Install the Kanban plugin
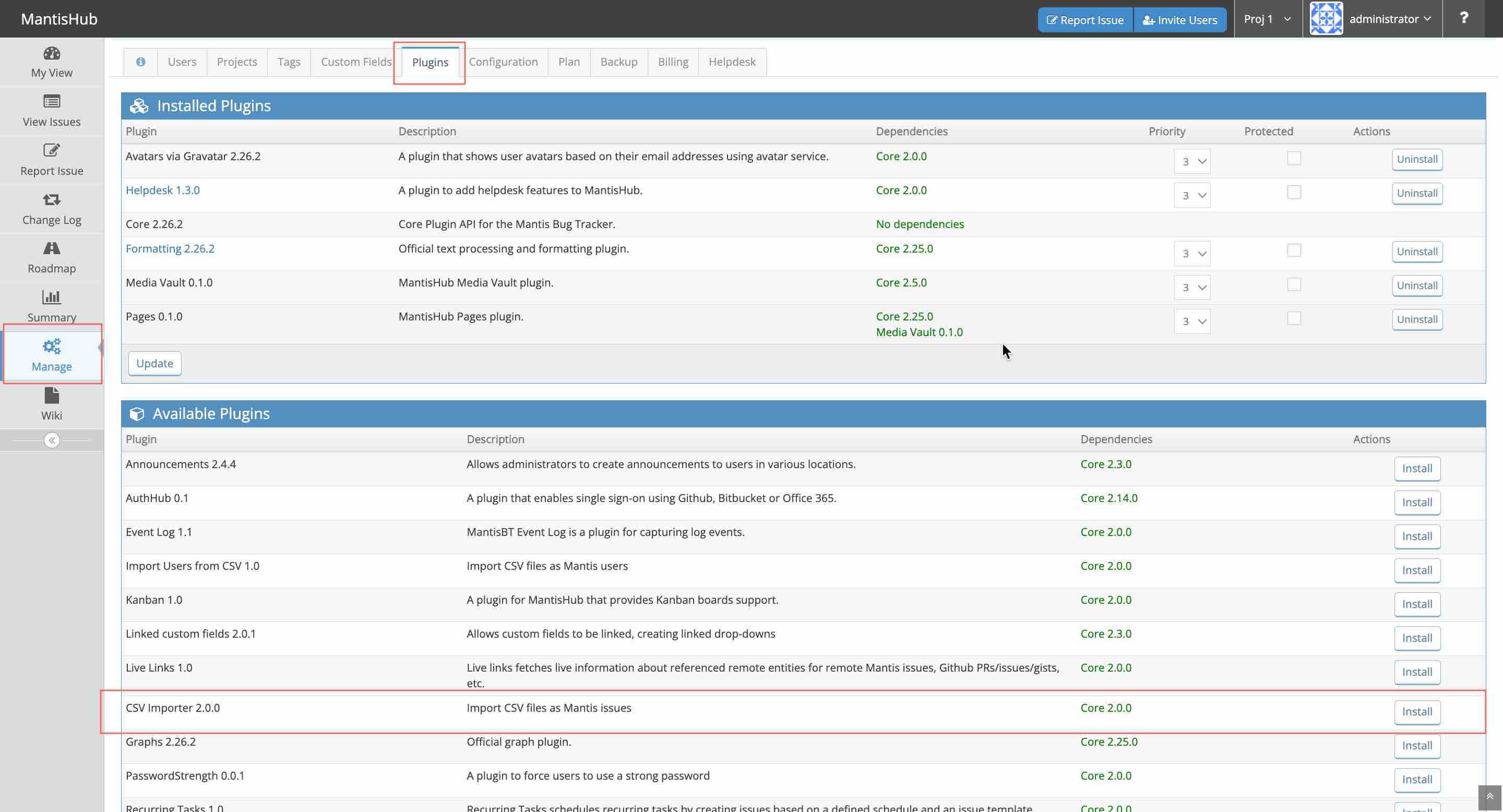Viewport: 1503px width, 812px height. click(x=1417, y=604)
